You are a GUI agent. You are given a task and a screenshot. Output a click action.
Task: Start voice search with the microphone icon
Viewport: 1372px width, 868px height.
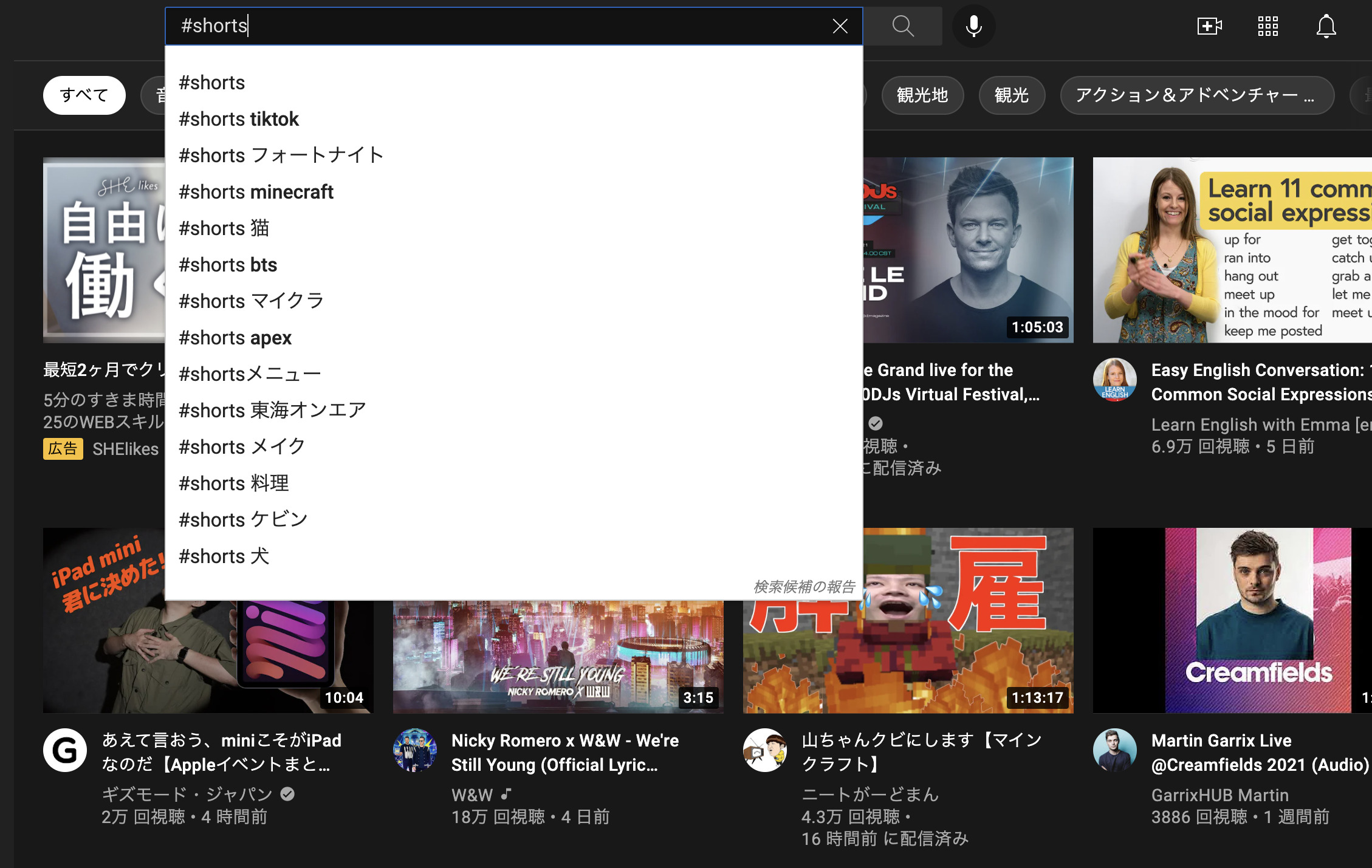pos(973,26)
